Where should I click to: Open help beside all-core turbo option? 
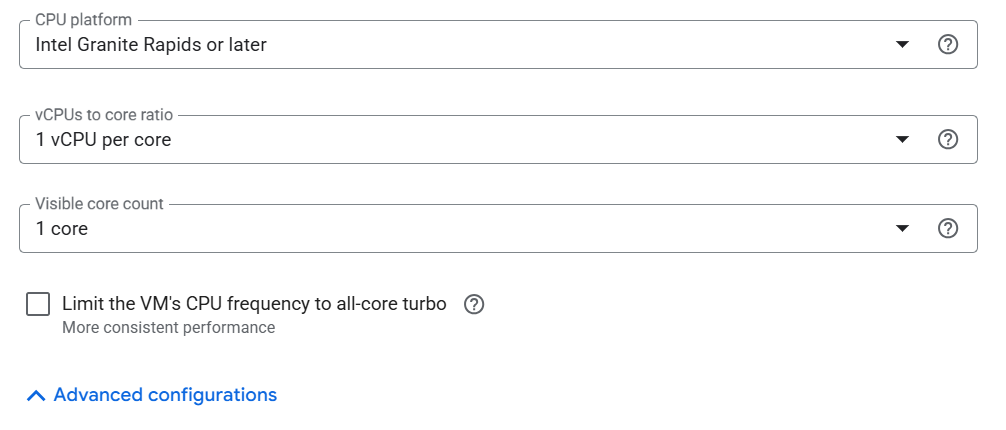click(x=475, y=304)
